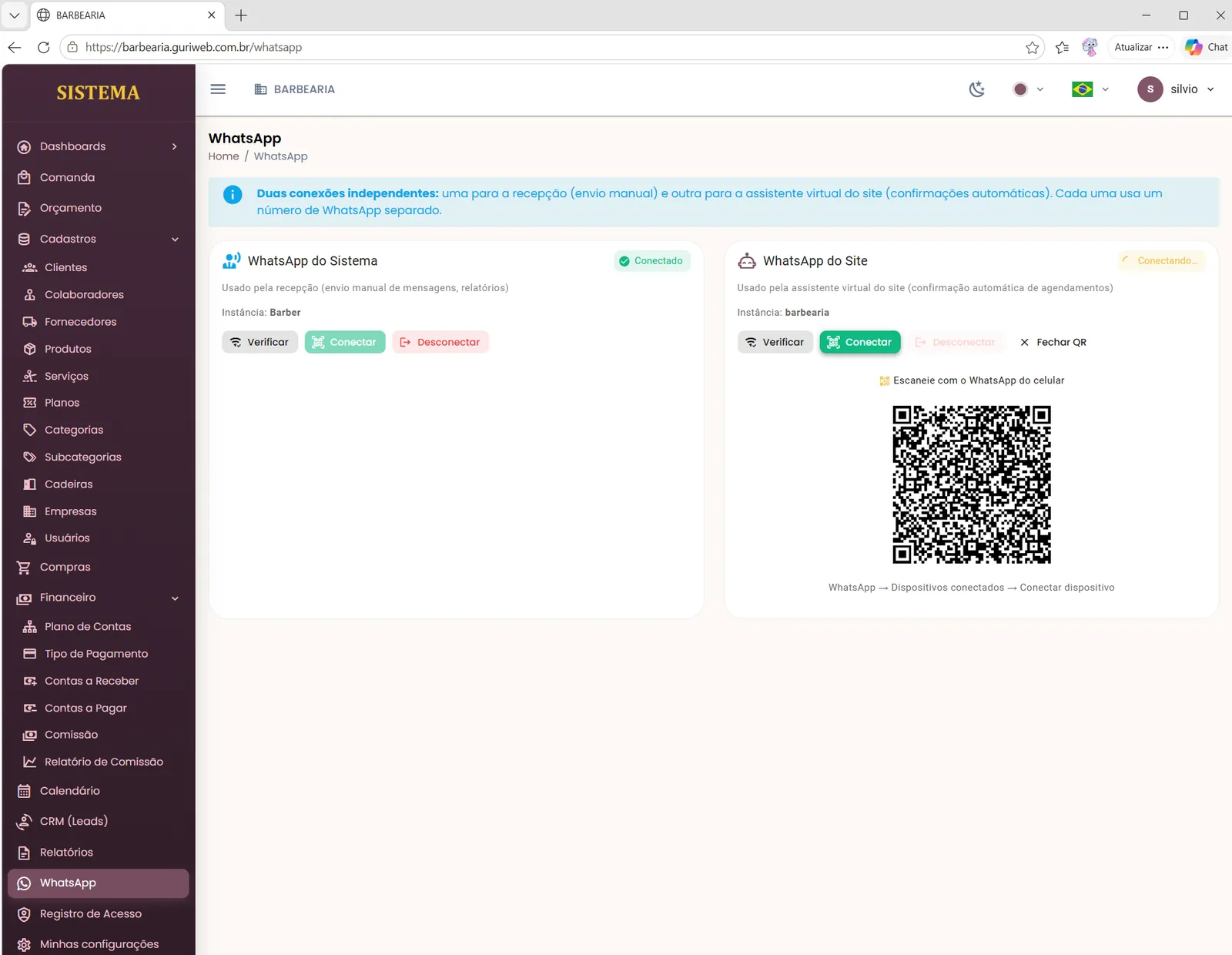Click the Categorias tag icon
1232x955 pixels.
(x=30, y=430)
